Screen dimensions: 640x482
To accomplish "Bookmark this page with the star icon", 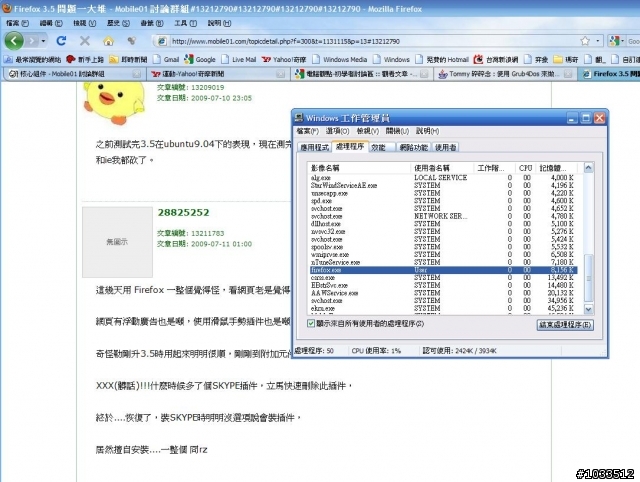I will coord(585,41).
